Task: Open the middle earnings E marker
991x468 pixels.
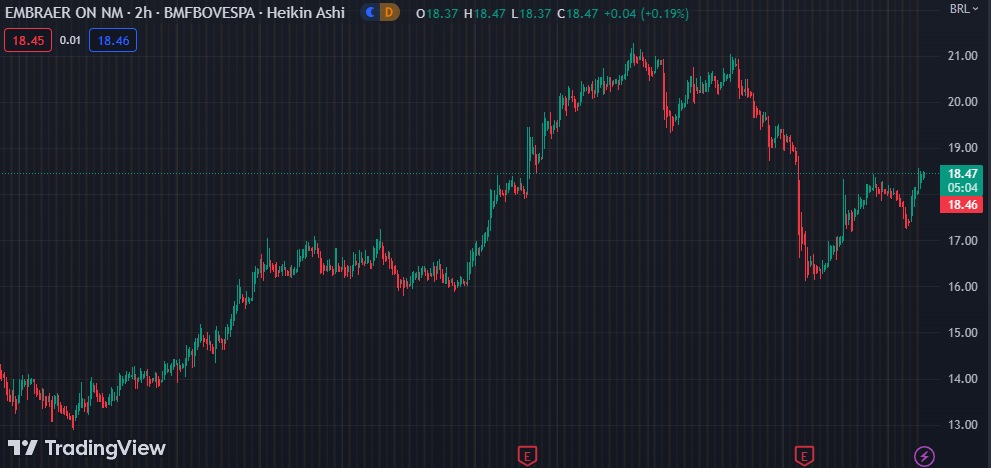Action: click(527, 455)
